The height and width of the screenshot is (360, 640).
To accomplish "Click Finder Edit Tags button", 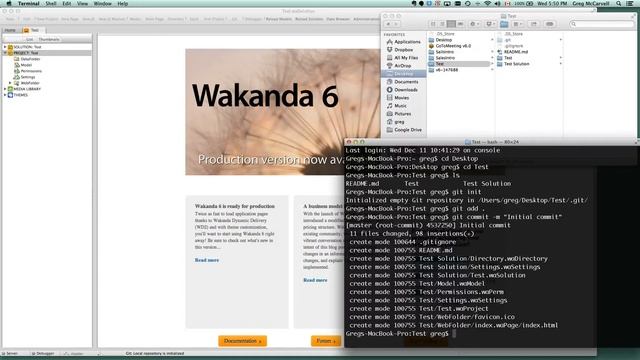I will click(549, 24).
